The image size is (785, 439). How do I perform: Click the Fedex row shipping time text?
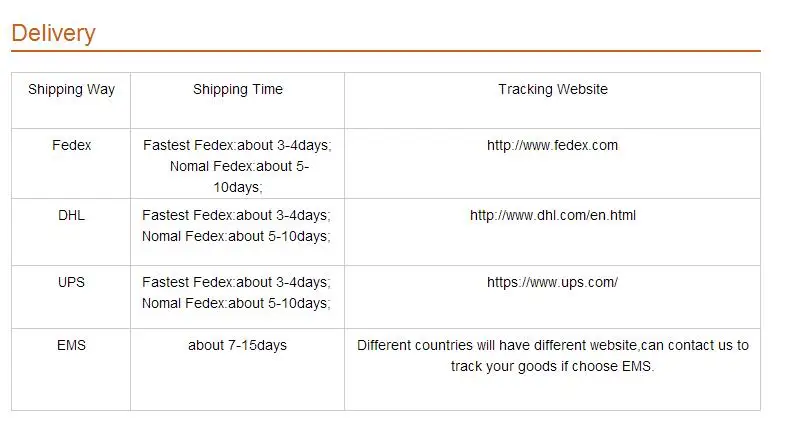(237, 166)
